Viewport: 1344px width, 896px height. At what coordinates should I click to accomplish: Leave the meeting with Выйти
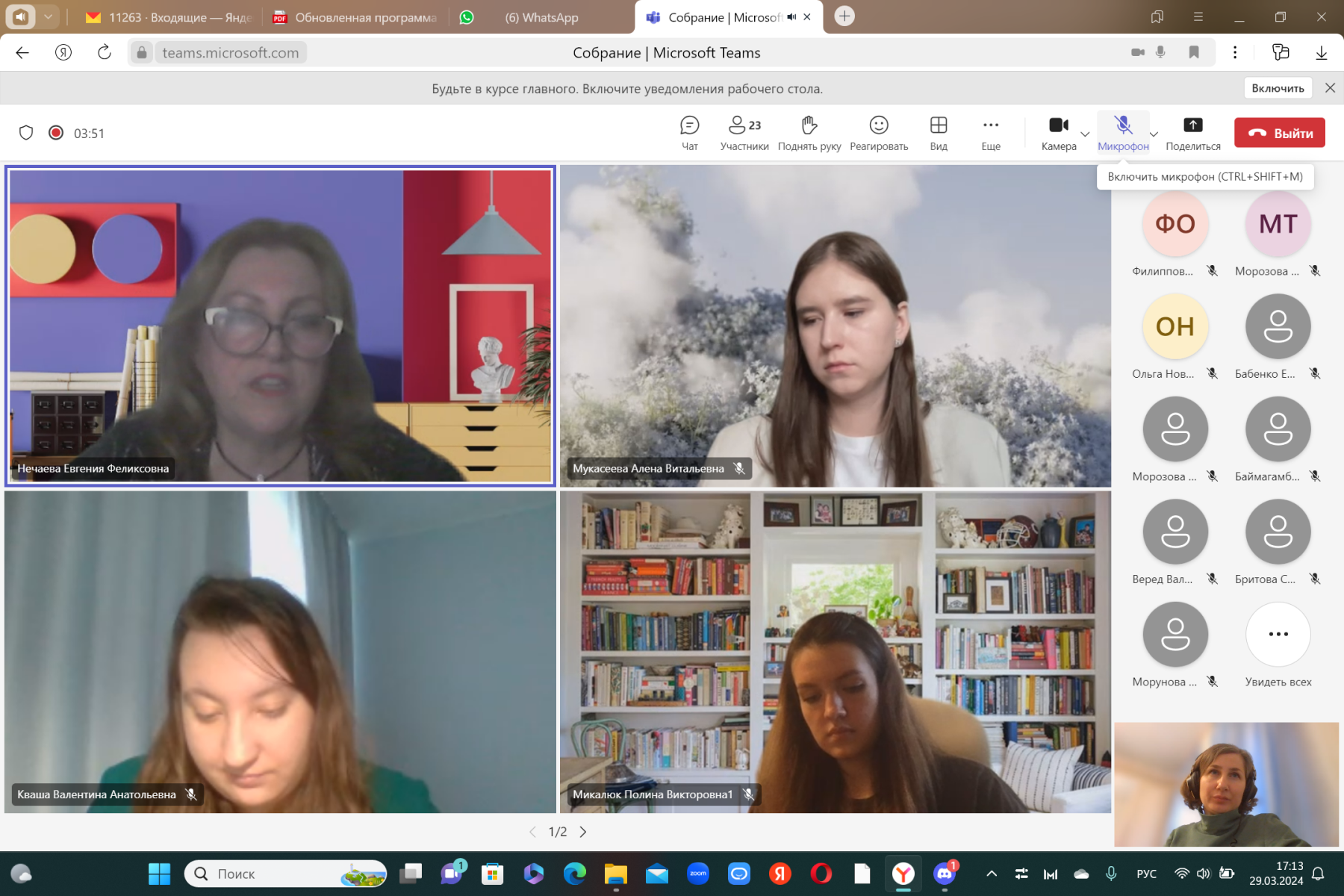tap(1280, 133)
